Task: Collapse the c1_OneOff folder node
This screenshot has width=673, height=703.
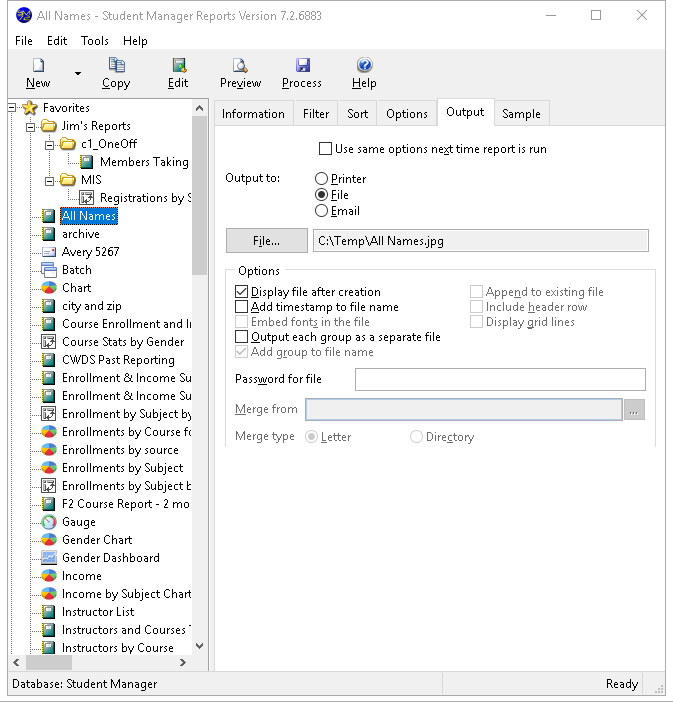Action: click(49, 145)
